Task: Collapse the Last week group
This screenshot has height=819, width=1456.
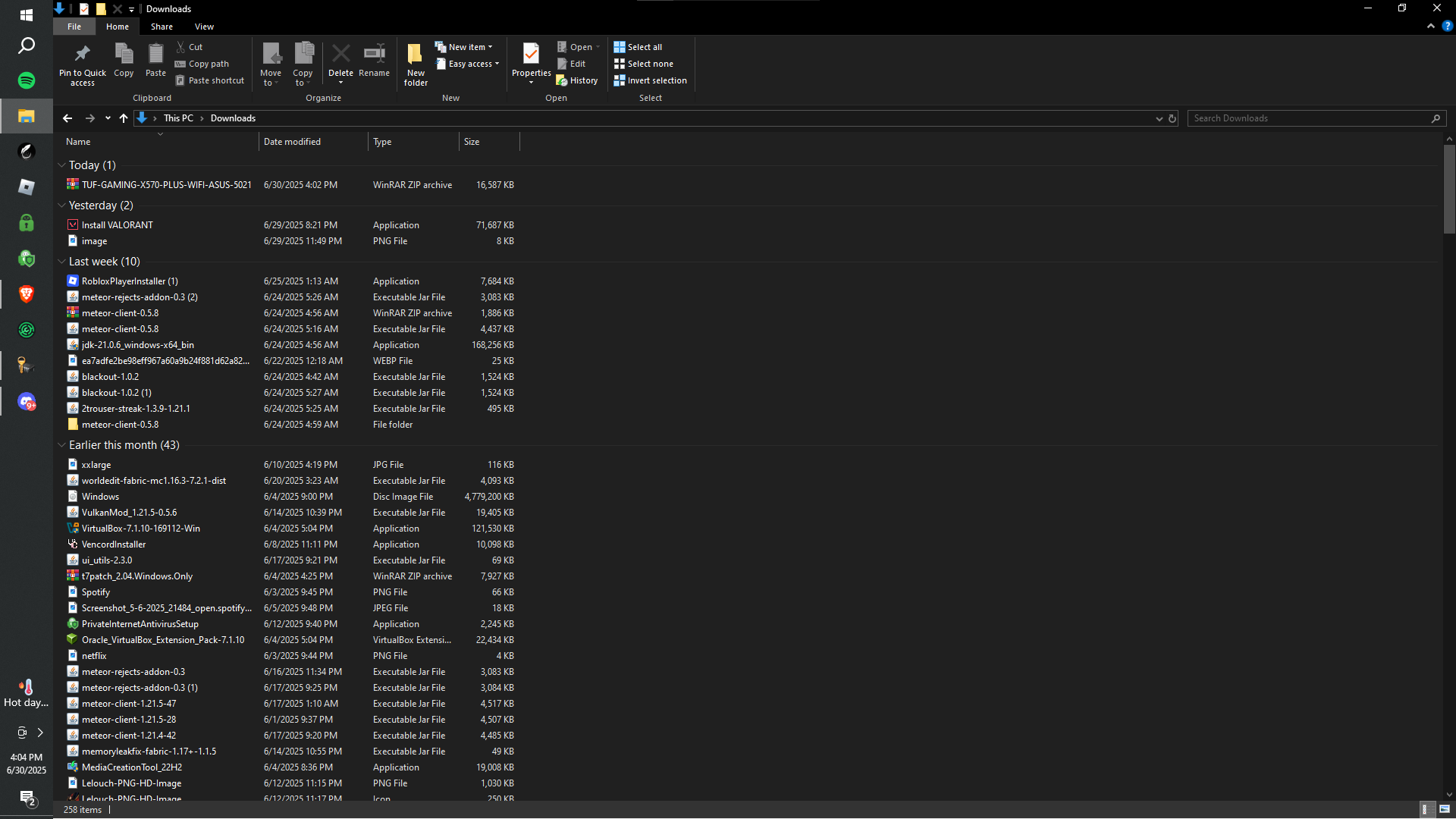Action: [61, 262]
